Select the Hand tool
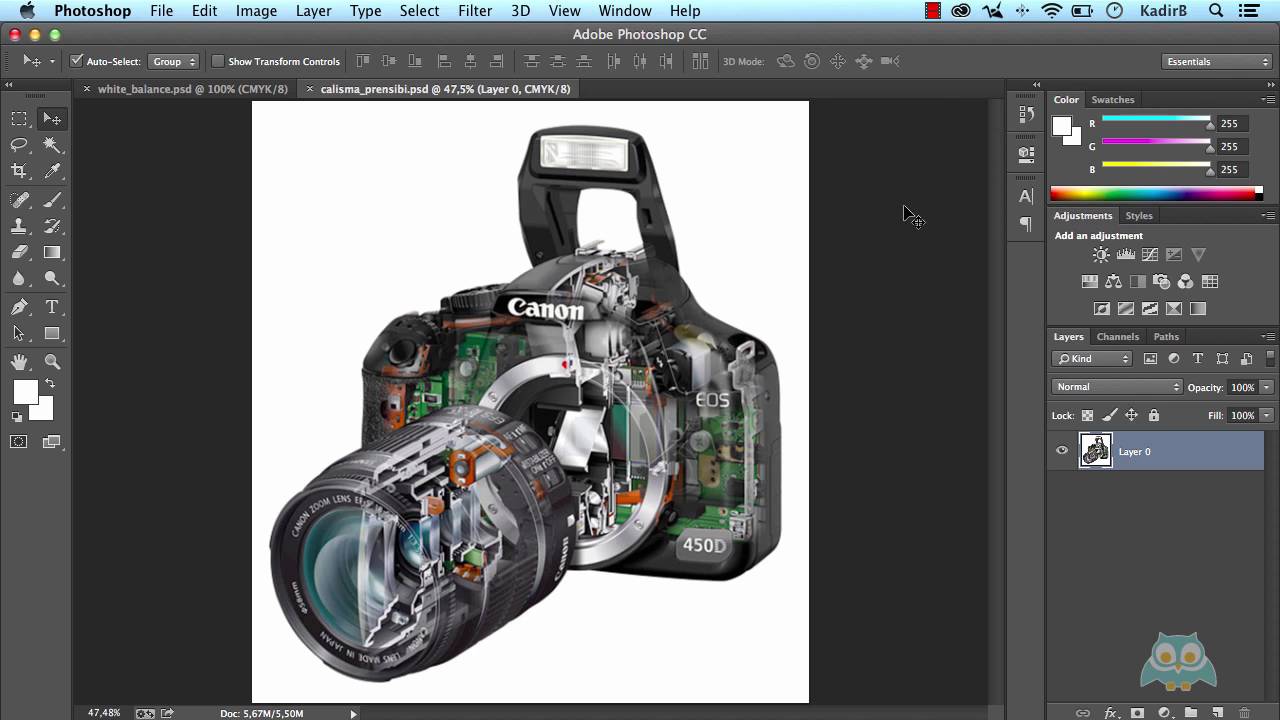The height and width of the screenshot is (720, 1280). pos(19,362)
